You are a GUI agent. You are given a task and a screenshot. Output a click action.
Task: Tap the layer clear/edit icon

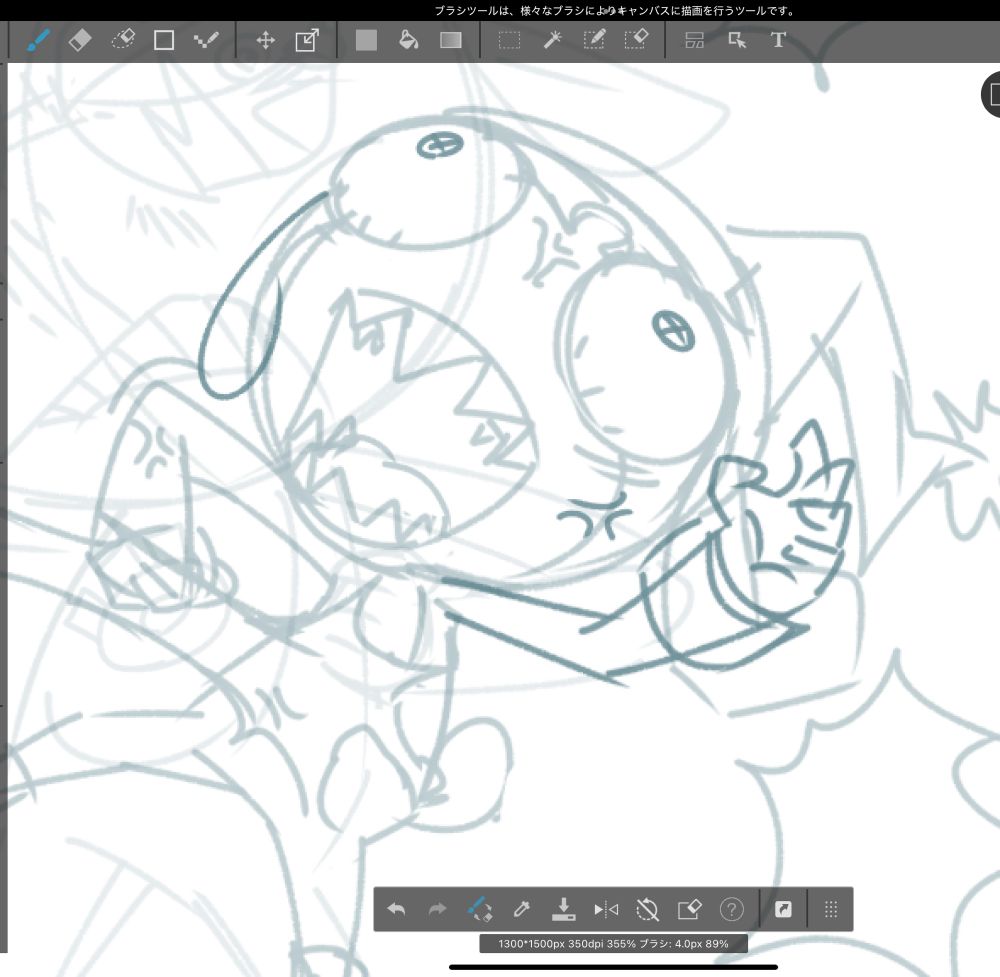point(689,909)
